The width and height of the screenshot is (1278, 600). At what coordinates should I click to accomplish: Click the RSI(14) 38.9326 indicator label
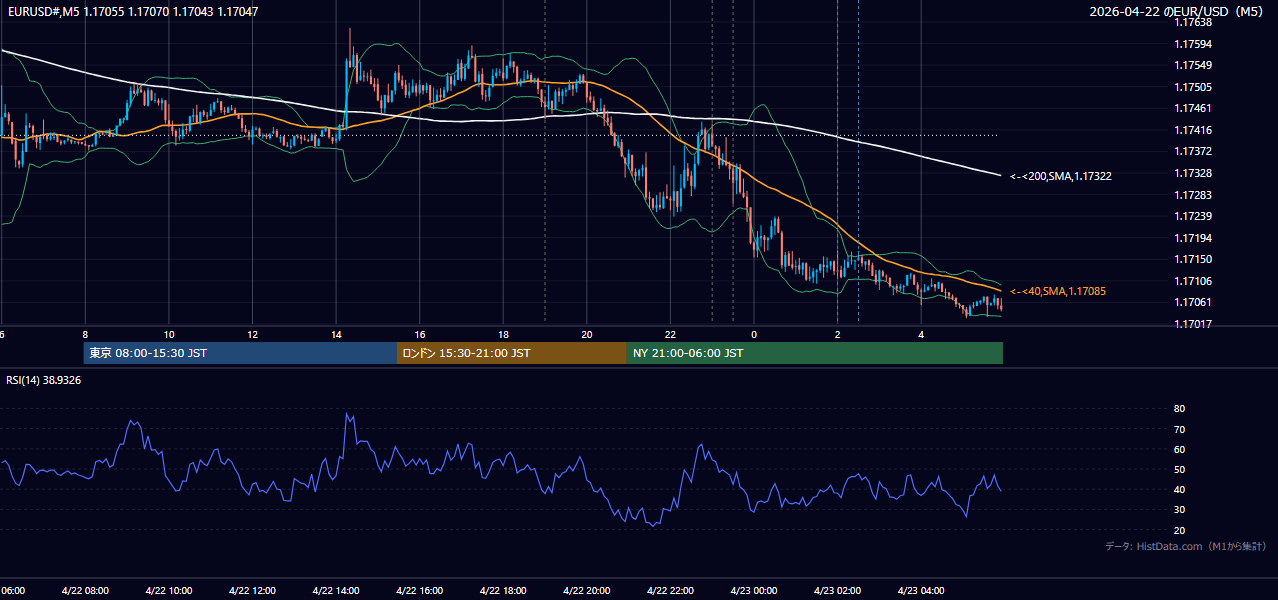click(x=44, y=380)
